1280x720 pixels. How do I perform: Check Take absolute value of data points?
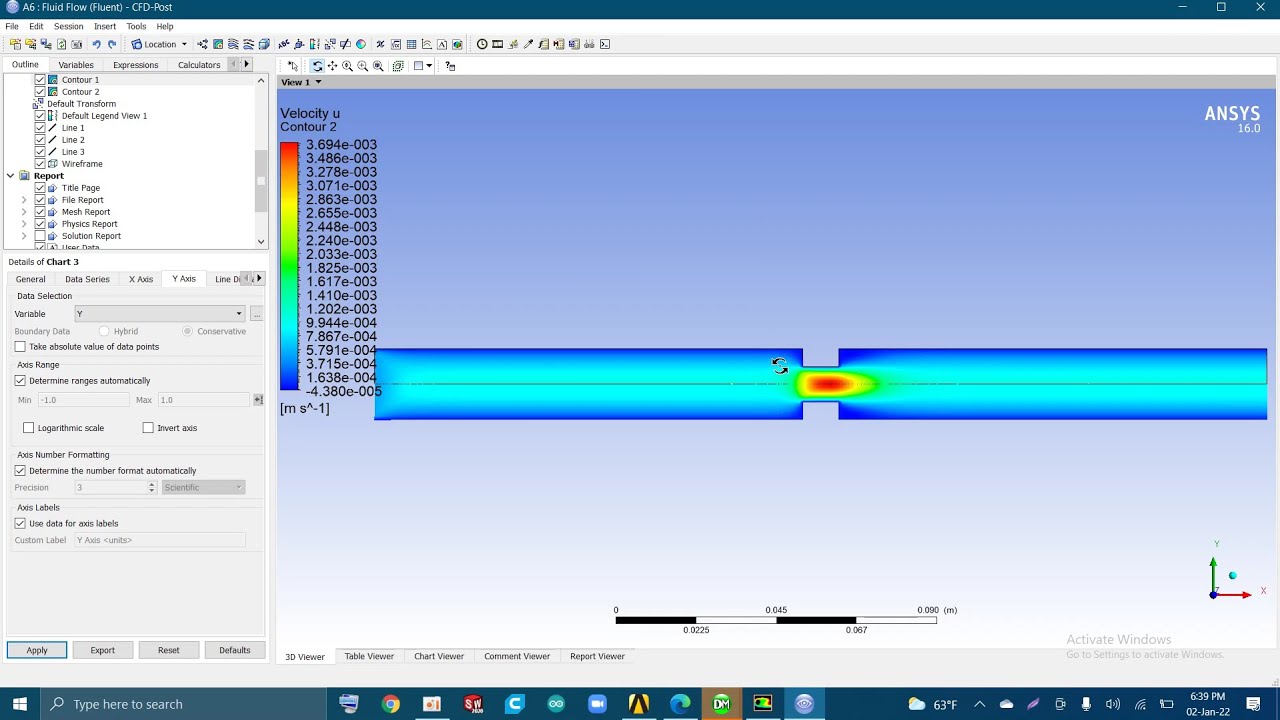click(20, 347)
